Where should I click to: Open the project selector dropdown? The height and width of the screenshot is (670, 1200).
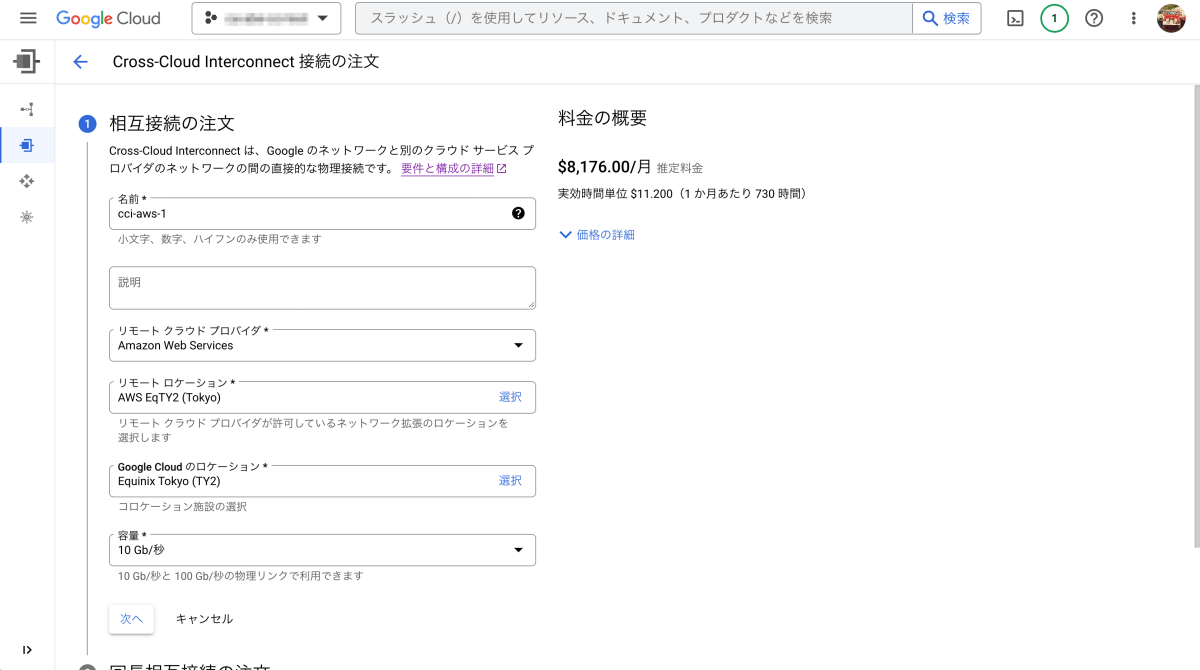click(266, 18)
